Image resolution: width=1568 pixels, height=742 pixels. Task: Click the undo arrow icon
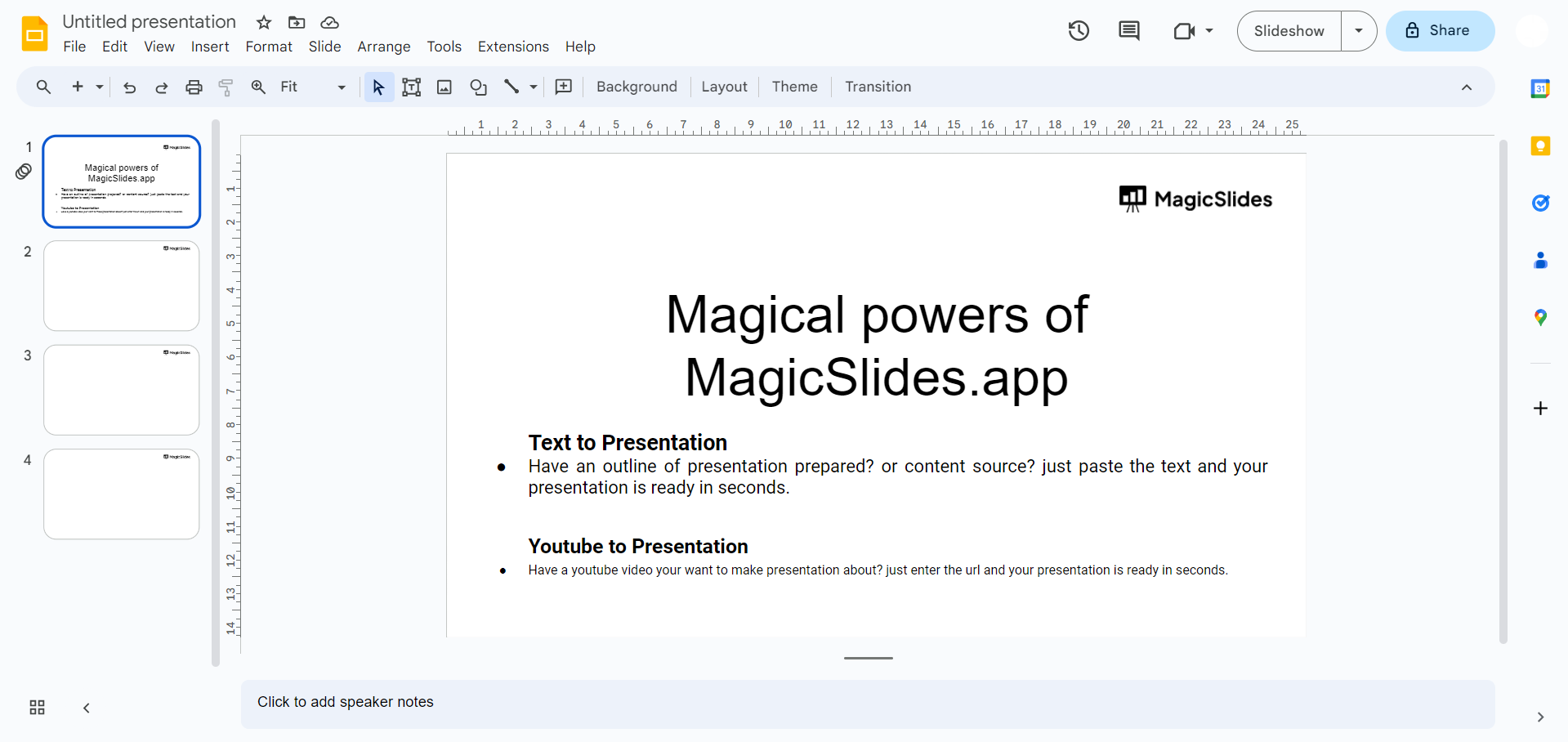[x=129, y=87]
